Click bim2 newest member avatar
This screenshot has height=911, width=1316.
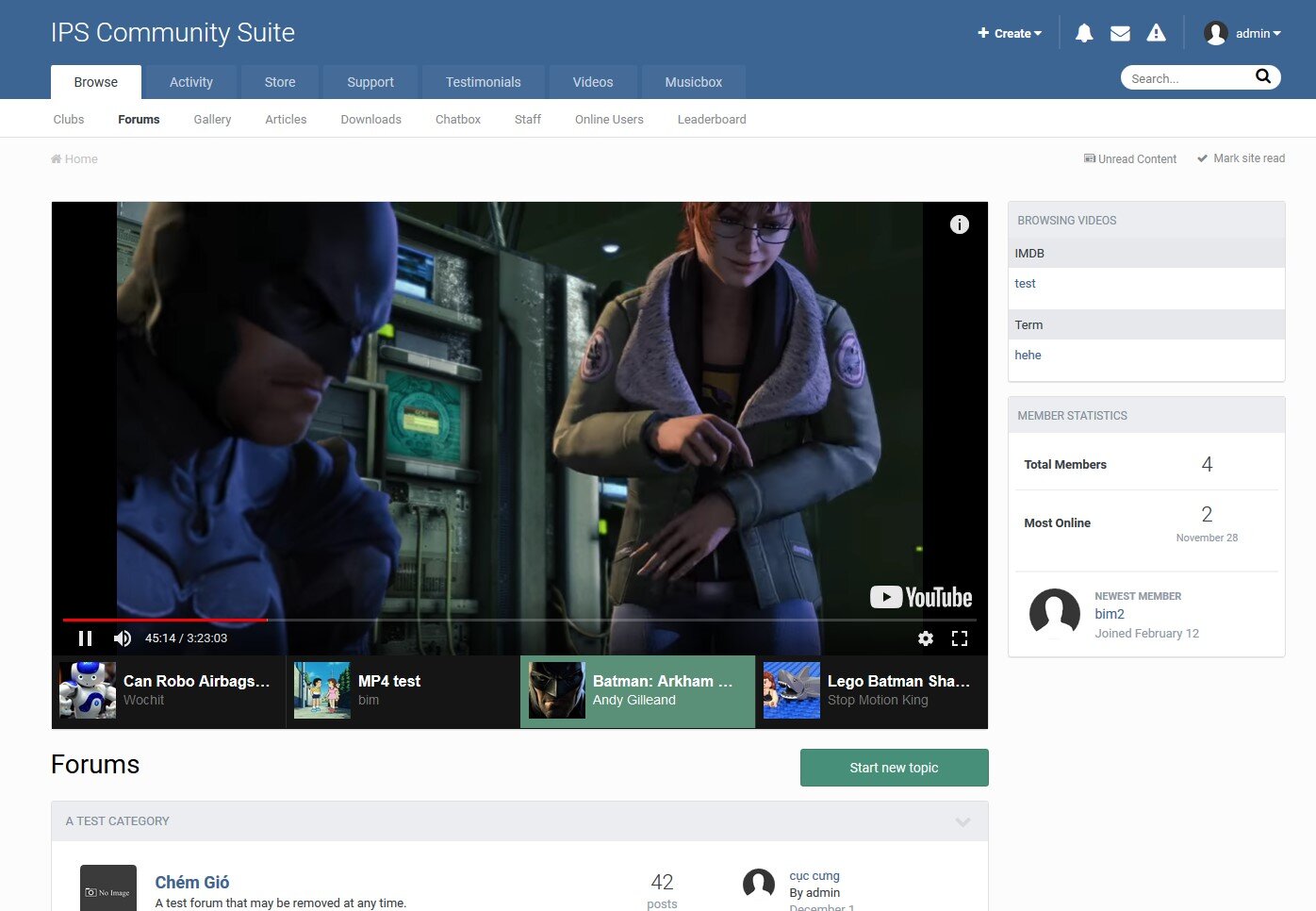click(1055, 614)
